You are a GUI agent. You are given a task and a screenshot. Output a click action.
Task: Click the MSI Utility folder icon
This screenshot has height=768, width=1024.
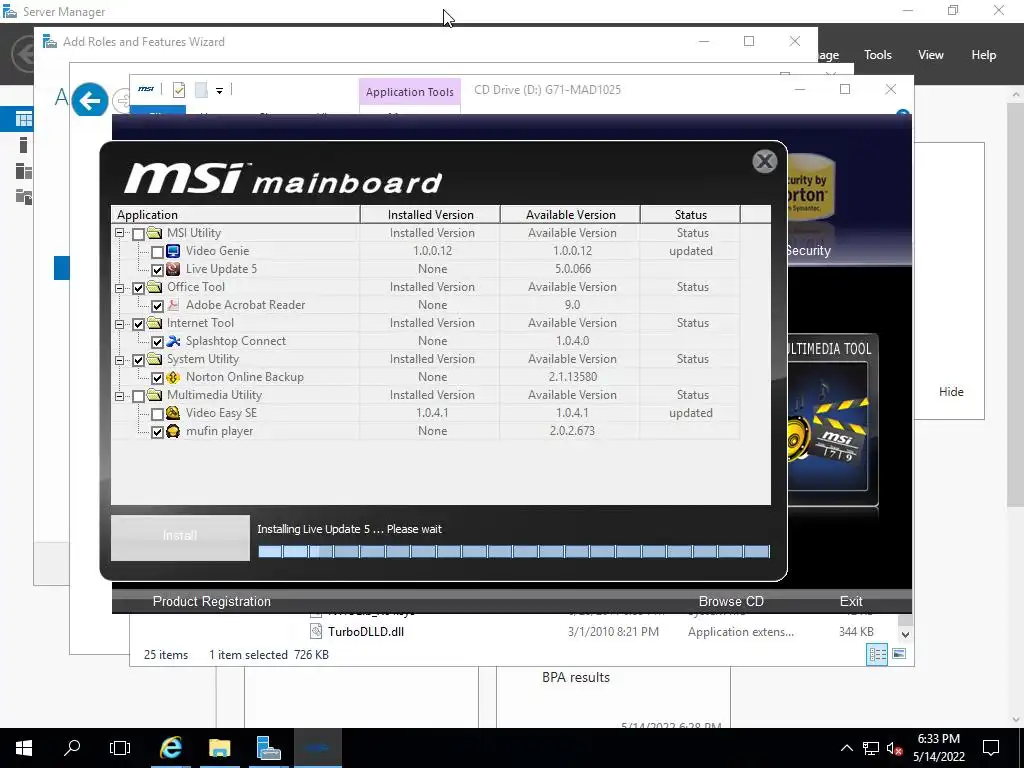[x=154, y=232]
